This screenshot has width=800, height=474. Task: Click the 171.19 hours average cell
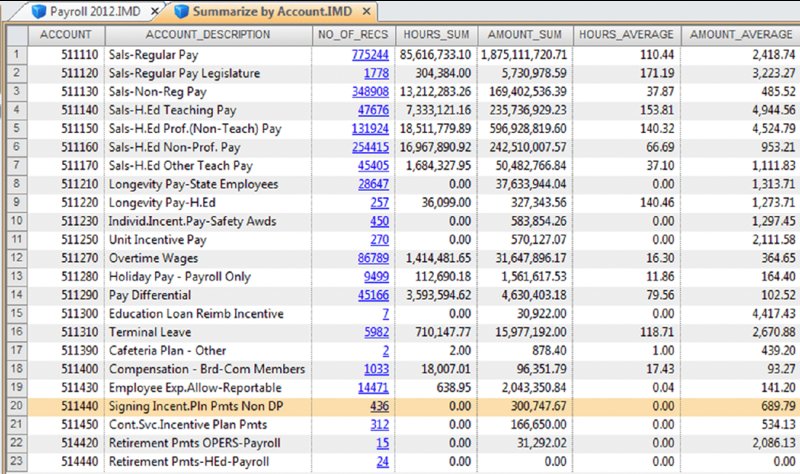627,73
